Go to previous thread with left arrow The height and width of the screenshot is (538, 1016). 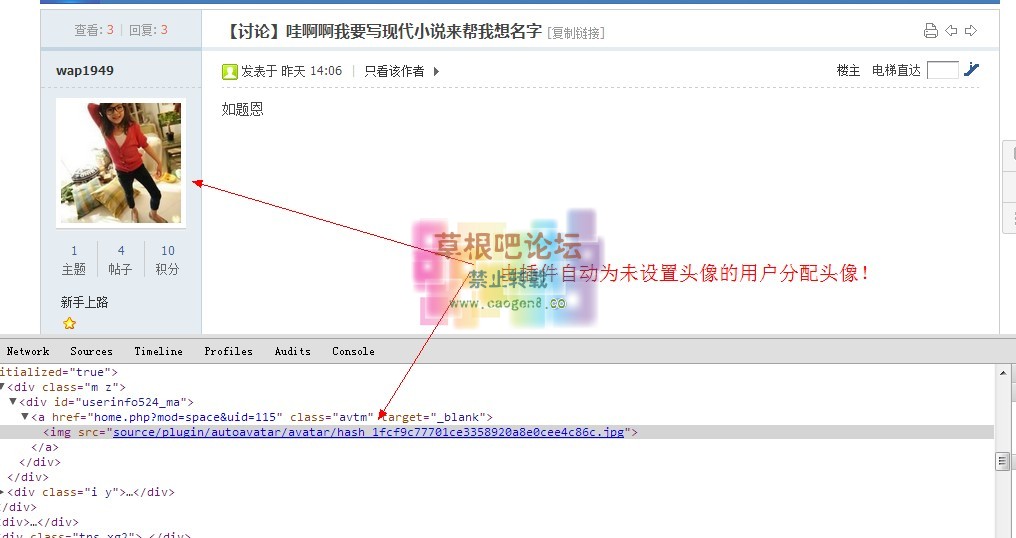point(951,31)
